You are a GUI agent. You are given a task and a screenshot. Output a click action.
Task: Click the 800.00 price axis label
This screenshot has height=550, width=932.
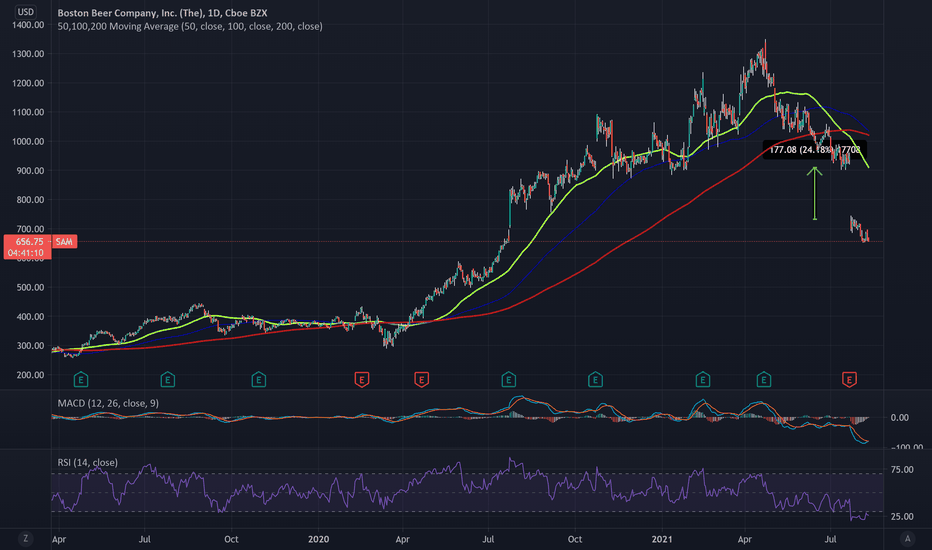[x=30, y=200]
